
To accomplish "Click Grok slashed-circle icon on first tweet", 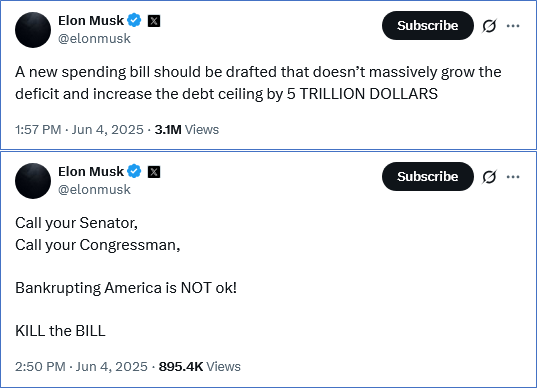I will tap(489, 26).
